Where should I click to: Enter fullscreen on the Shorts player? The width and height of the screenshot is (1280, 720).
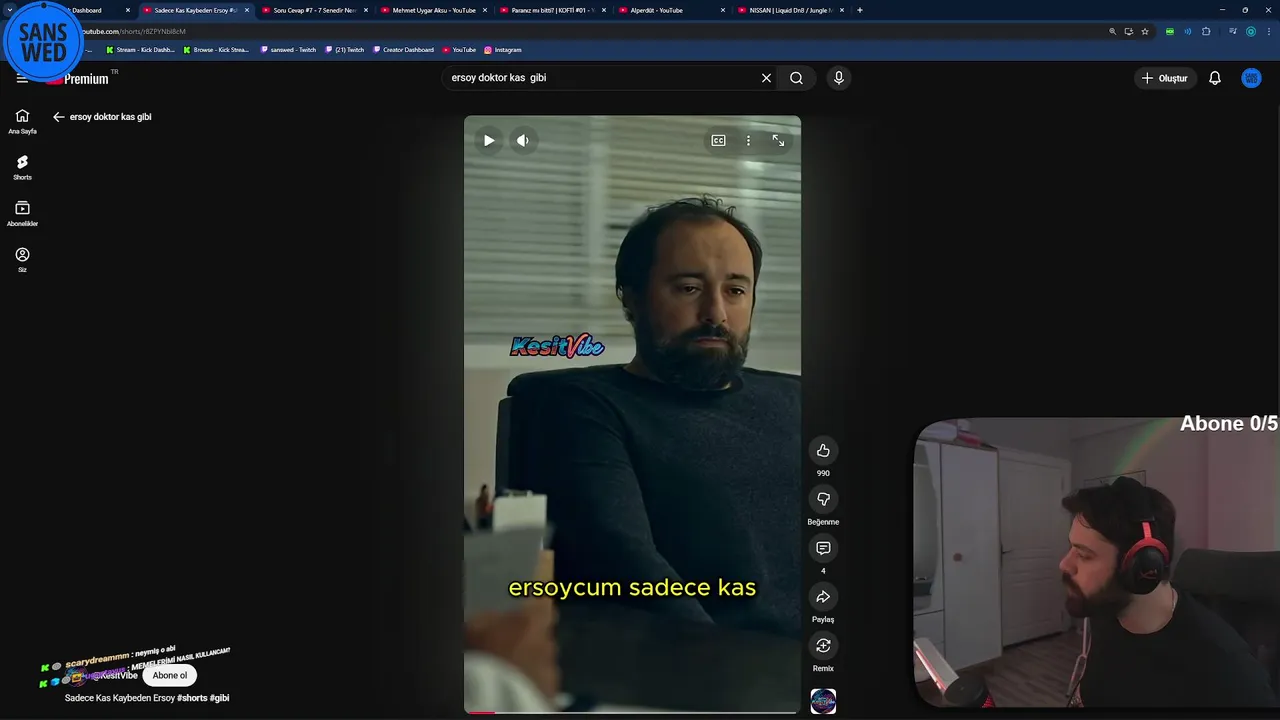click(x=778, y=141)
